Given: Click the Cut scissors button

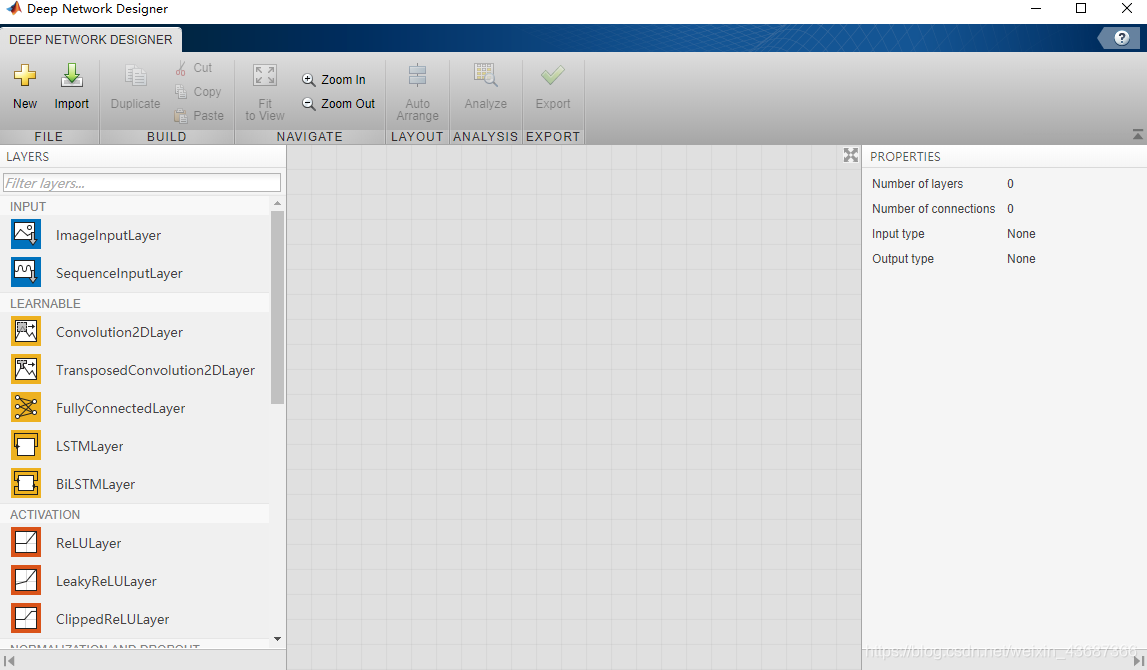Looking at the screenshot, I should tap(194, 67).
